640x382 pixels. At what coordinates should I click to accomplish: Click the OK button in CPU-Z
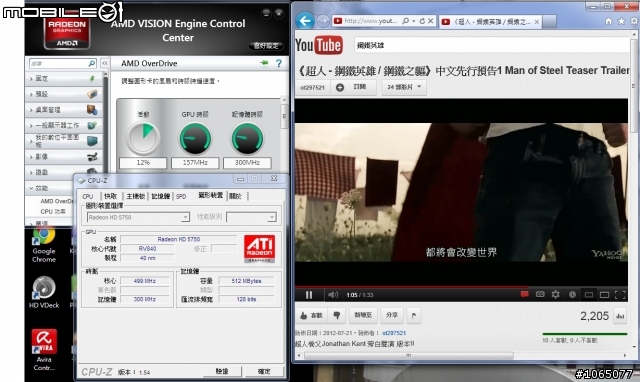tap(264, 371)
